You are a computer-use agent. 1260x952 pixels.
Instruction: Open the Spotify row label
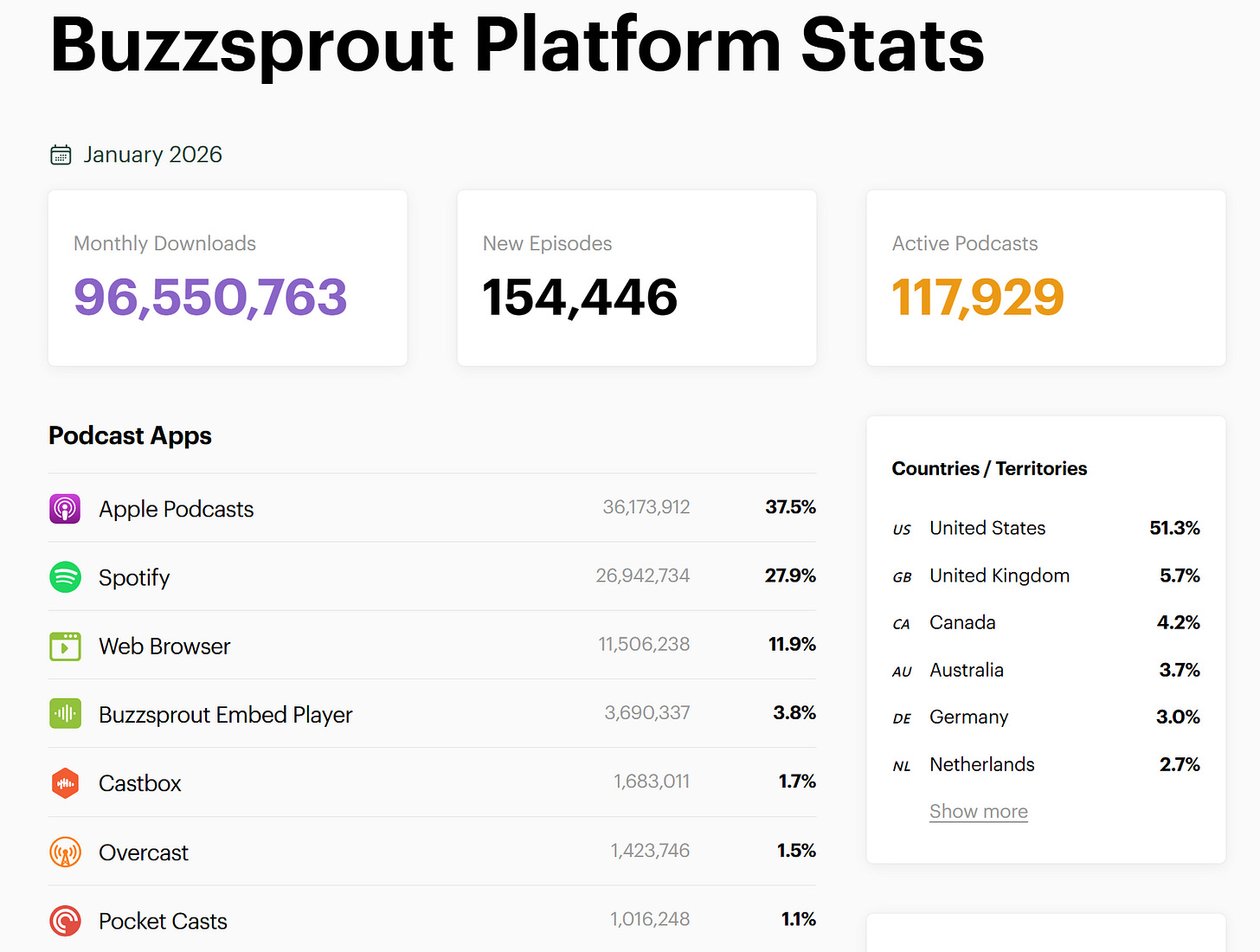click(134, 577)
